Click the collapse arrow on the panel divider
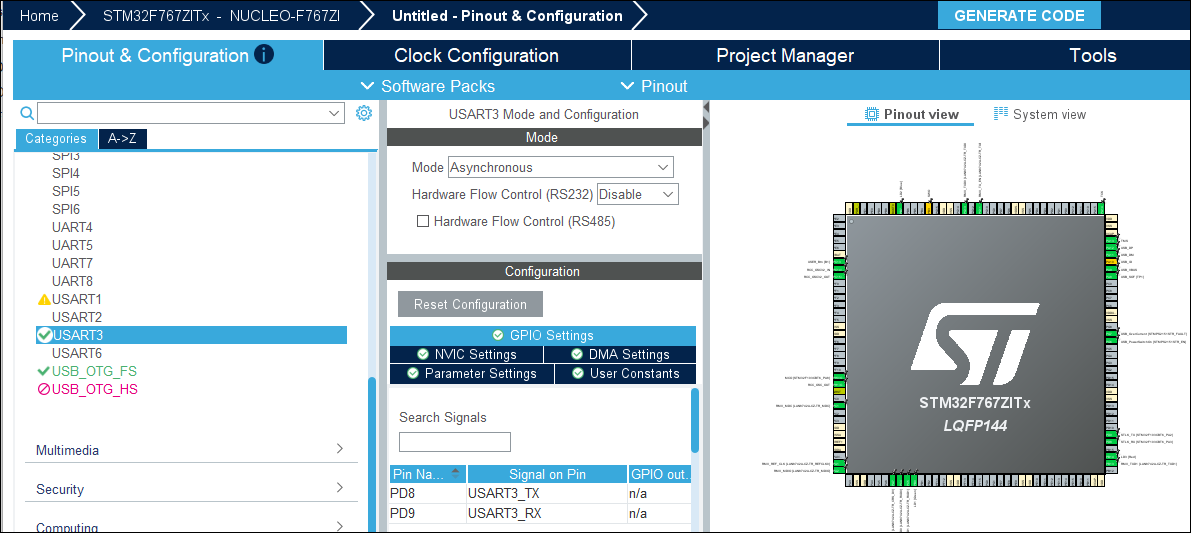 pyautogui.click(x=706, y=107)
